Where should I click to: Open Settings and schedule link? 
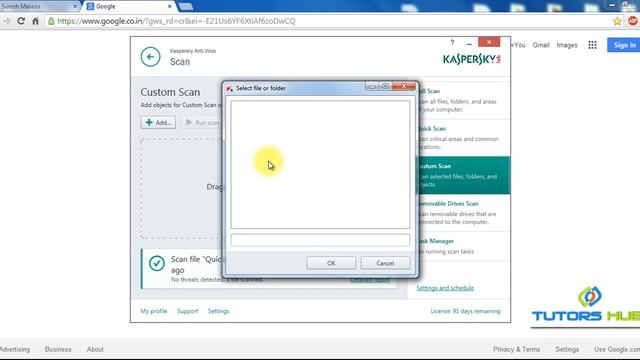pyautogui.click(x=445, y=288)
